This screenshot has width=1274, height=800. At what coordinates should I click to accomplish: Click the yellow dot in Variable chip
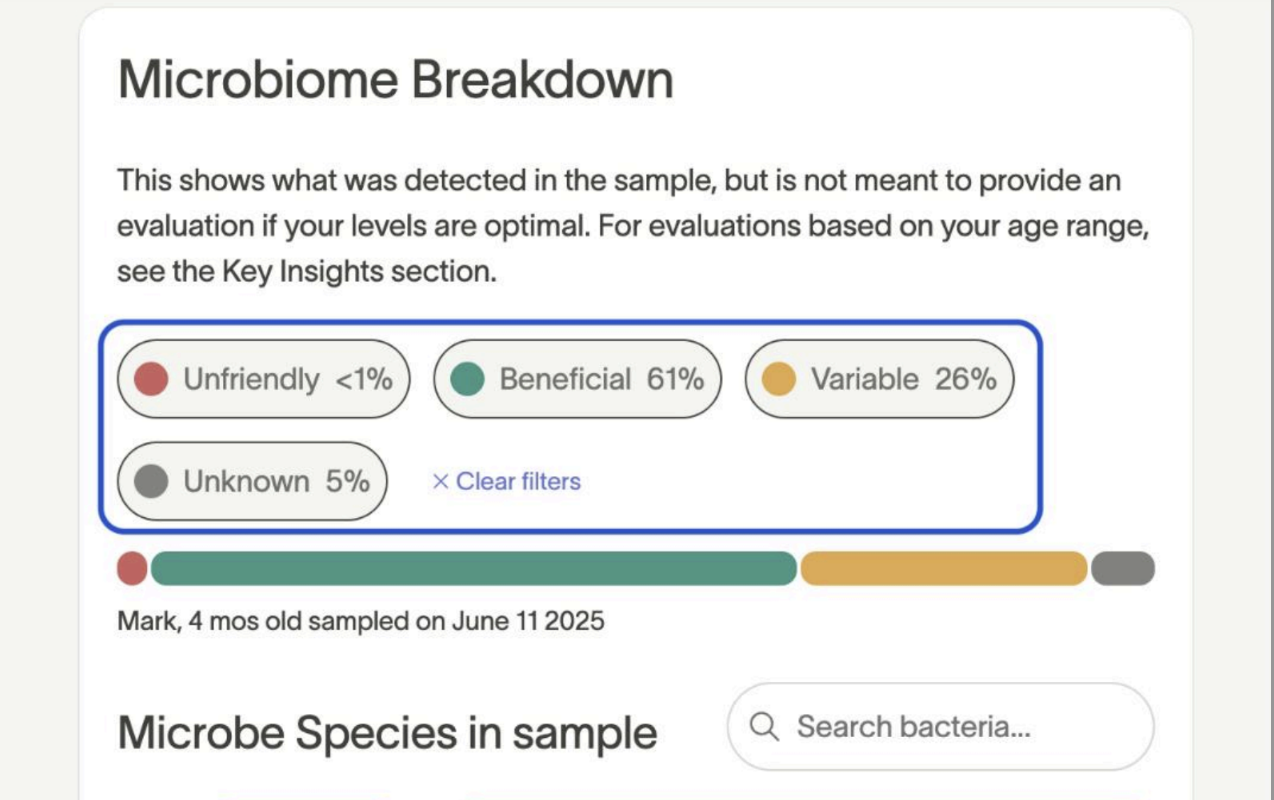[x=778, y=380]
